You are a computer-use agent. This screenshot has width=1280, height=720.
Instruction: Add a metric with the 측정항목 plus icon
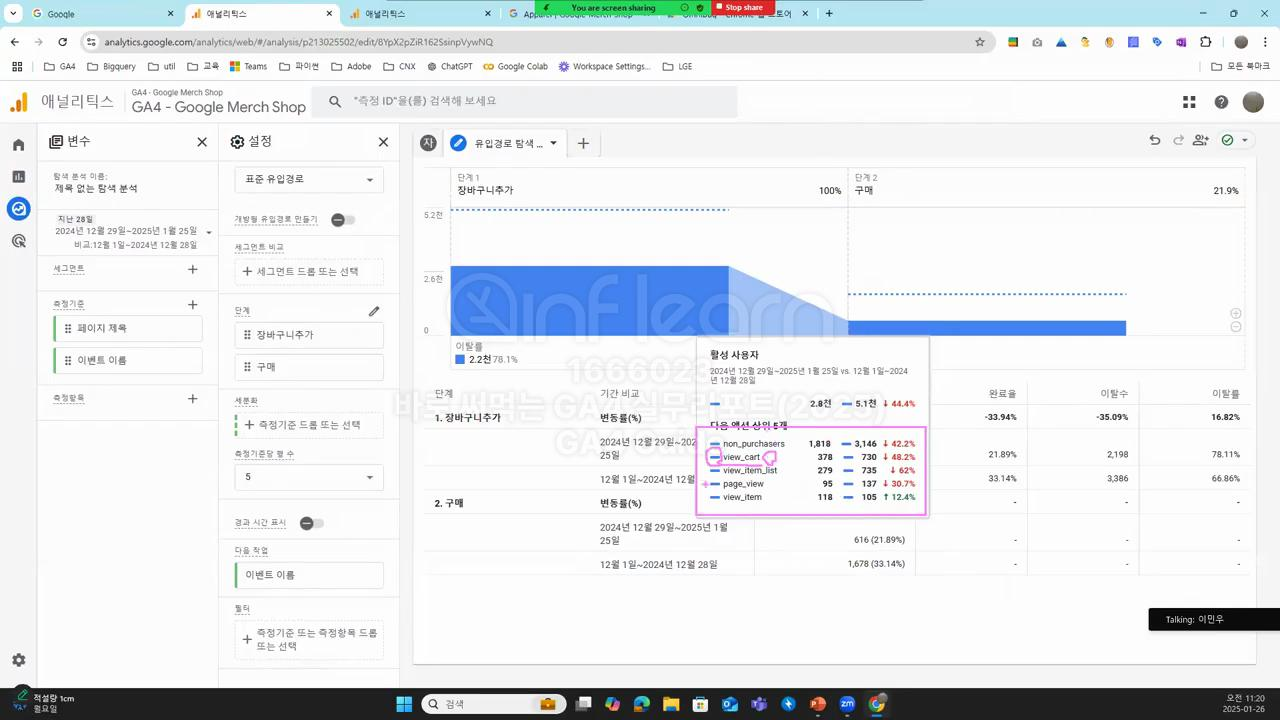193,398
